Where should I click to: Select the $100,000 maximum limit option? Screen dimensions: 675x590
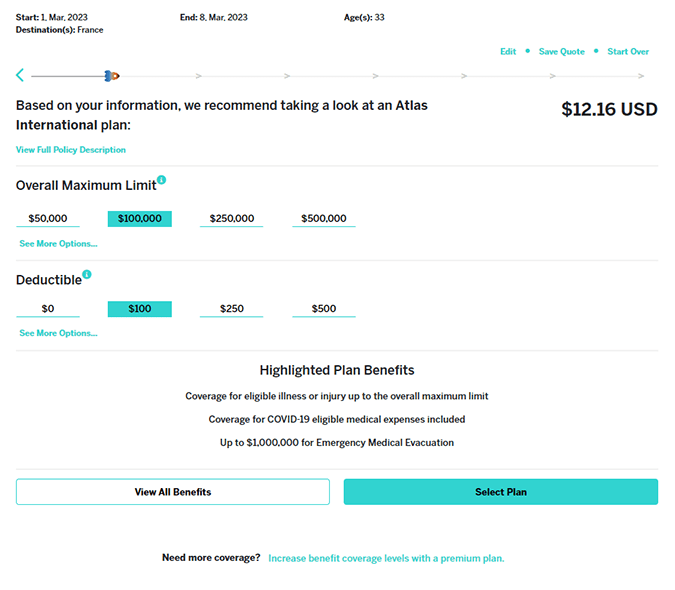coord(140,219)
